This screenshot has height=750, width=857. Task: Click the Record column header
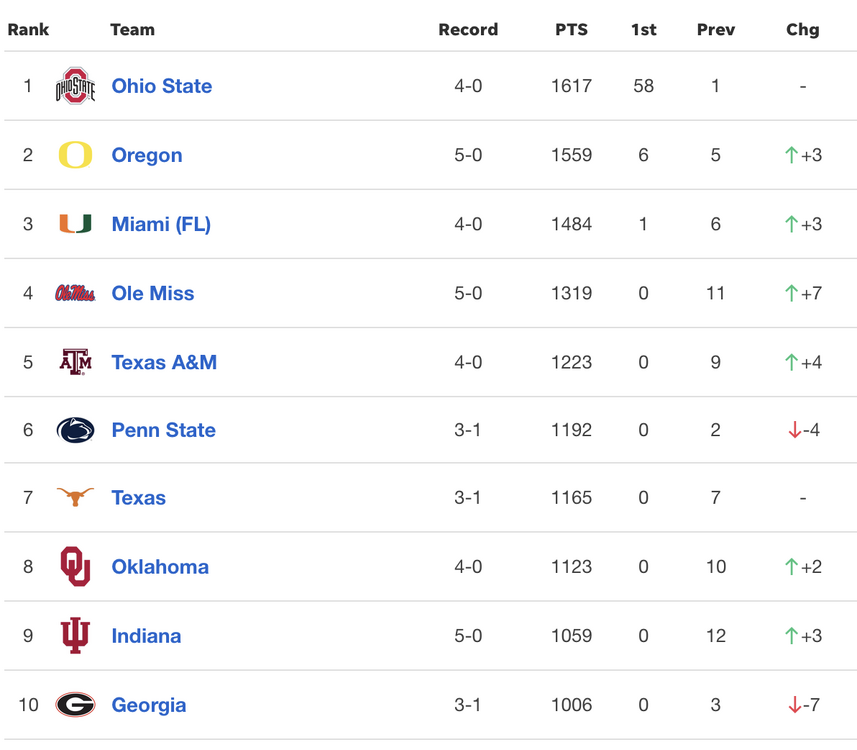468,29
